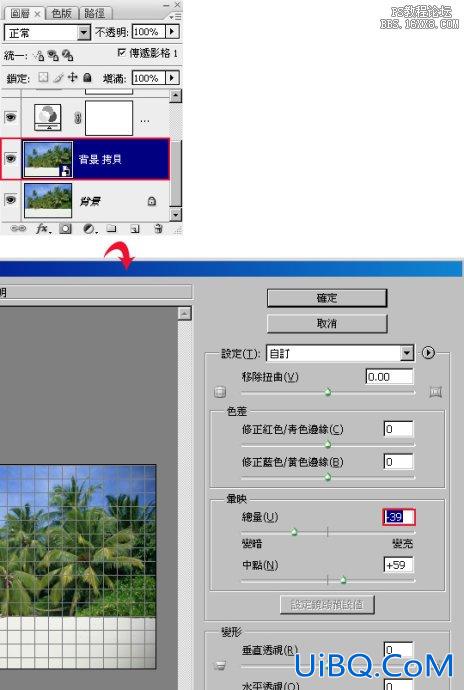Open the fx layer style menu

pyautogui.click(x=43, y=228)
